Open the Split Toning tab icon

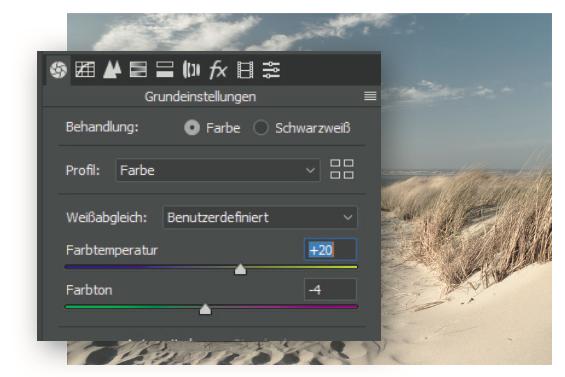pos(165,70)
